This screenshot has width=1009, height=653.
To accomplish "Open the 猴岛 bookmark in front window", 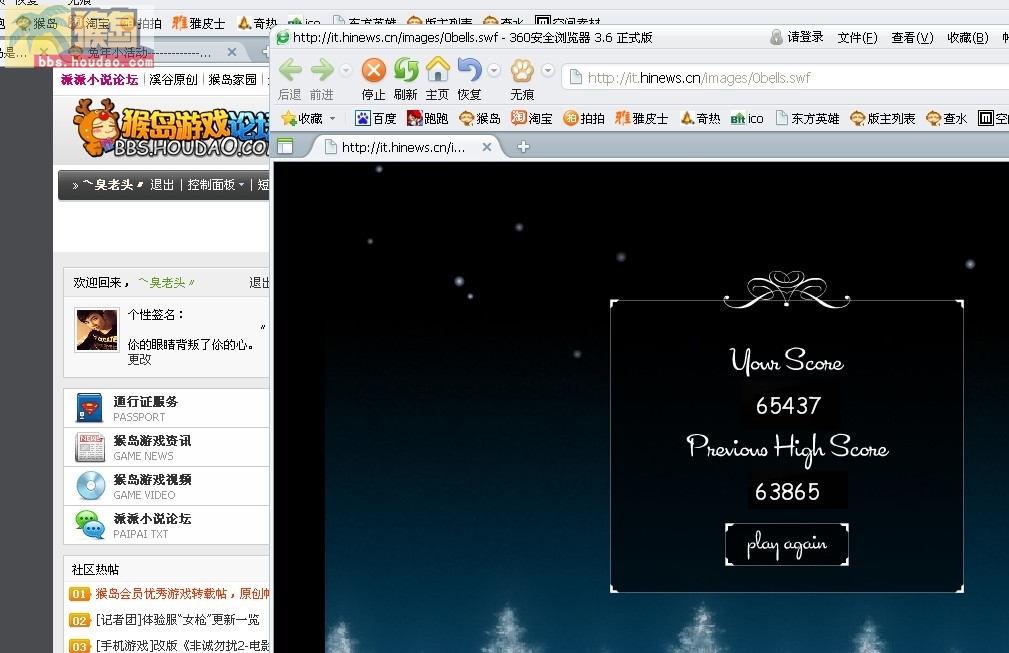I will [479, 118].
